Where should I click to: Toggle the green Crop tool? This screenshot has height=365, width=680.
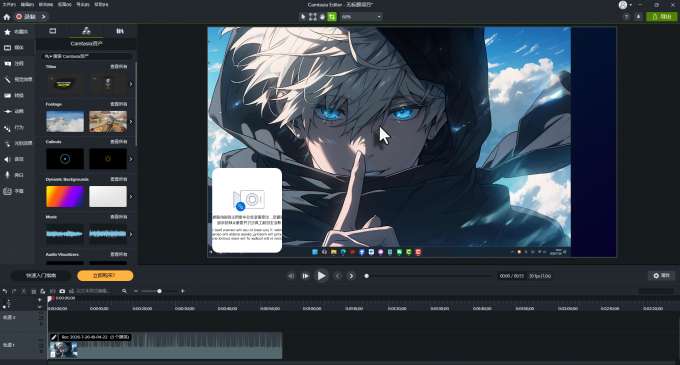[332, 17]
